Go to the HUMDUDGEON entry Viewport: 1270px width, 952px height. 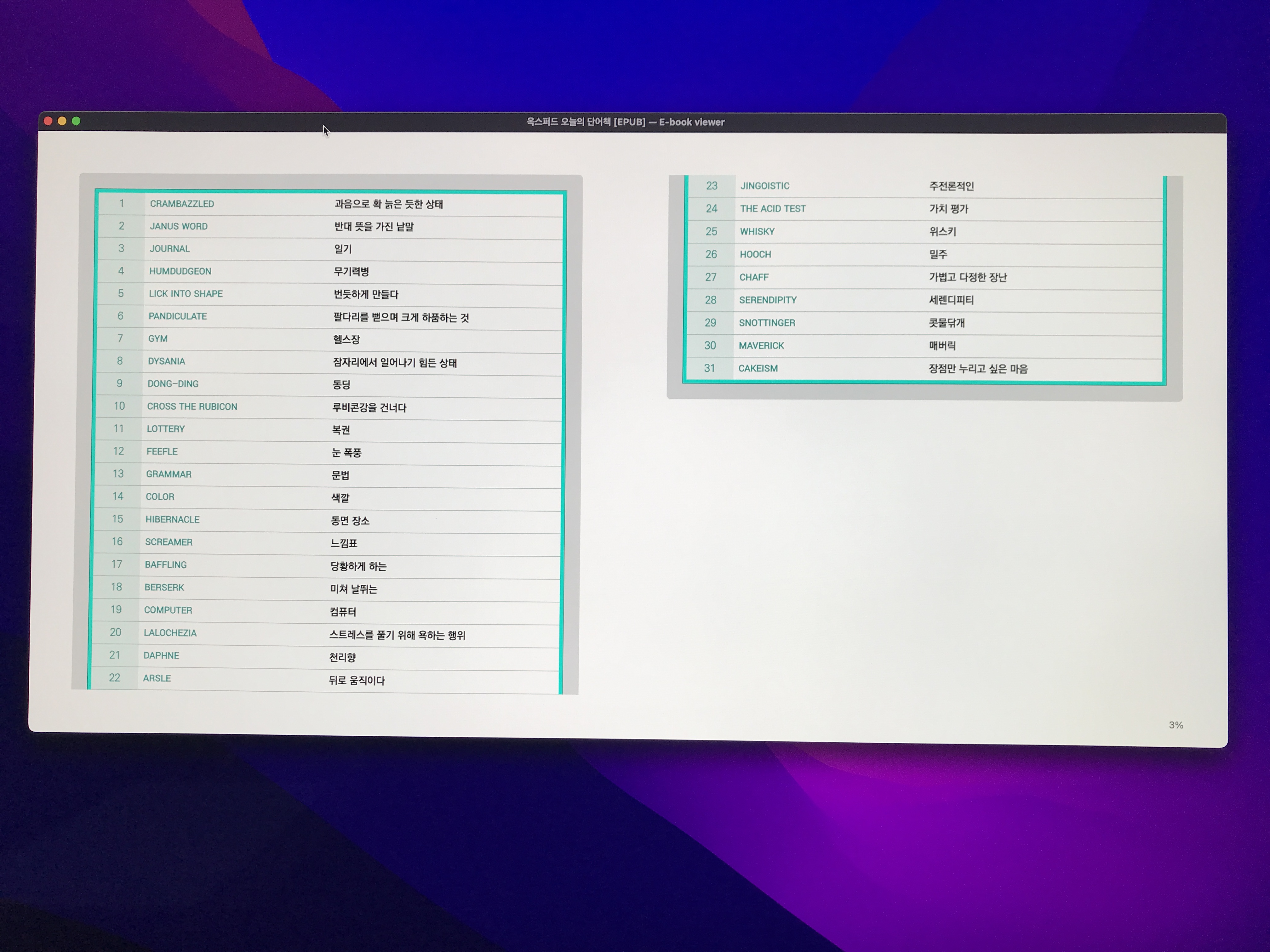pos(180,271)
